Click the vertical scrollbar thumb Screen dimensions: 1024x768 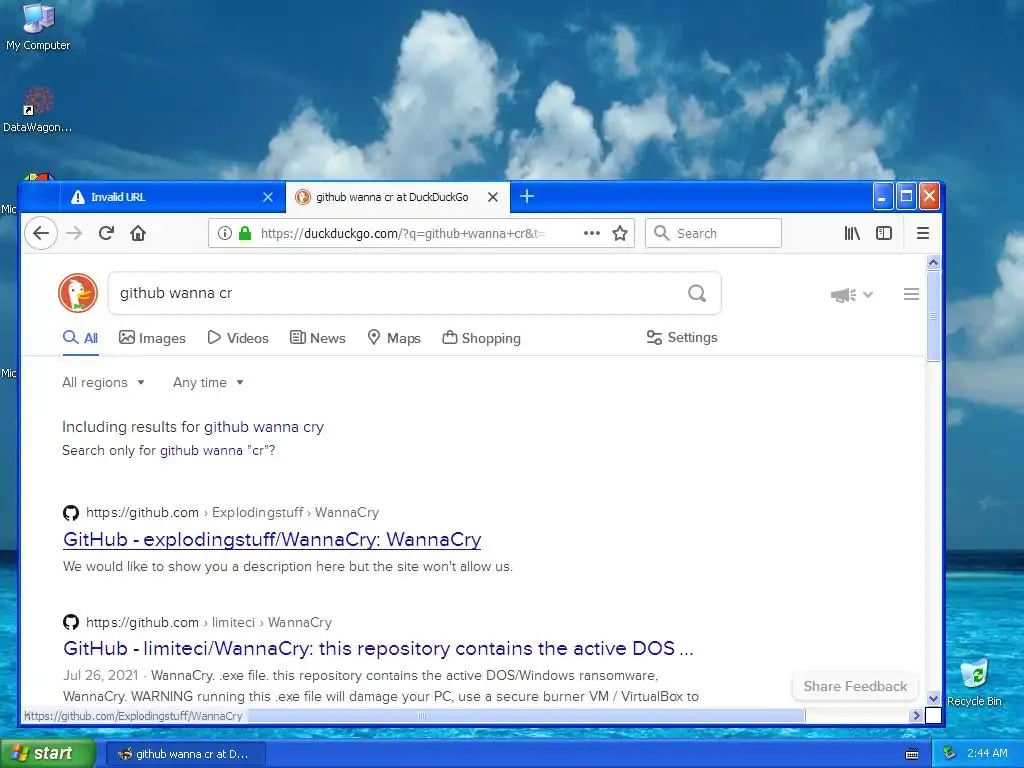point(933,316)
